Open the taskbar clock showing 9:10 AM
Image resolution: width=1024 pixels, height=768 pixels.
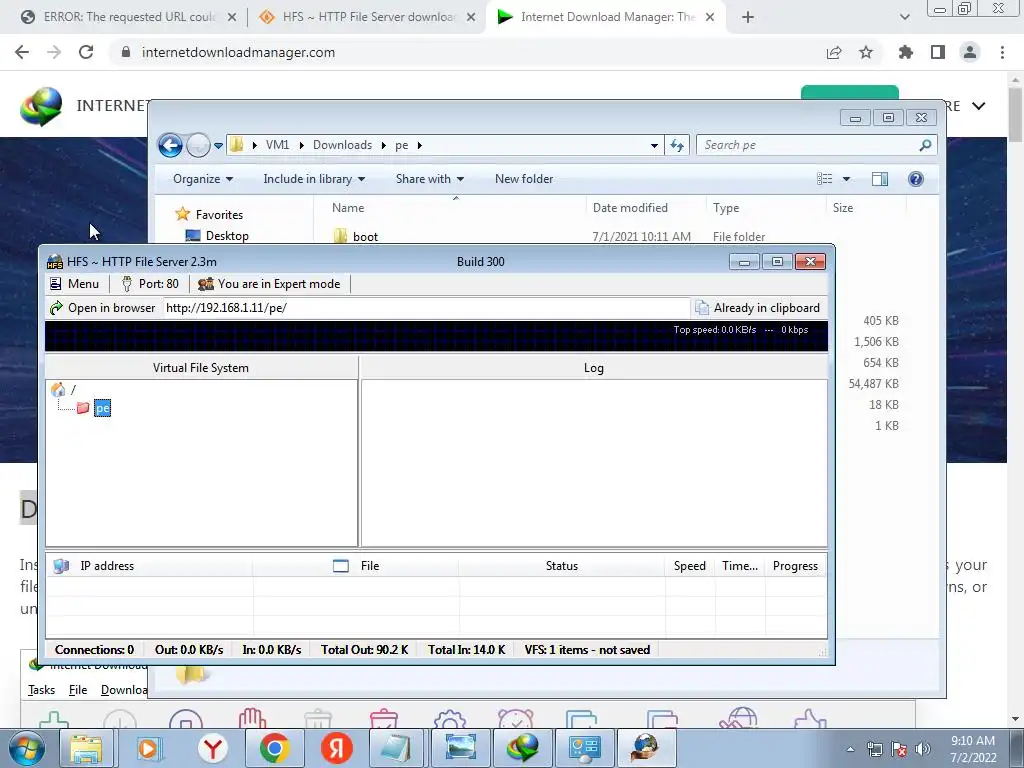pyautogui.click(x=972, y=749)
